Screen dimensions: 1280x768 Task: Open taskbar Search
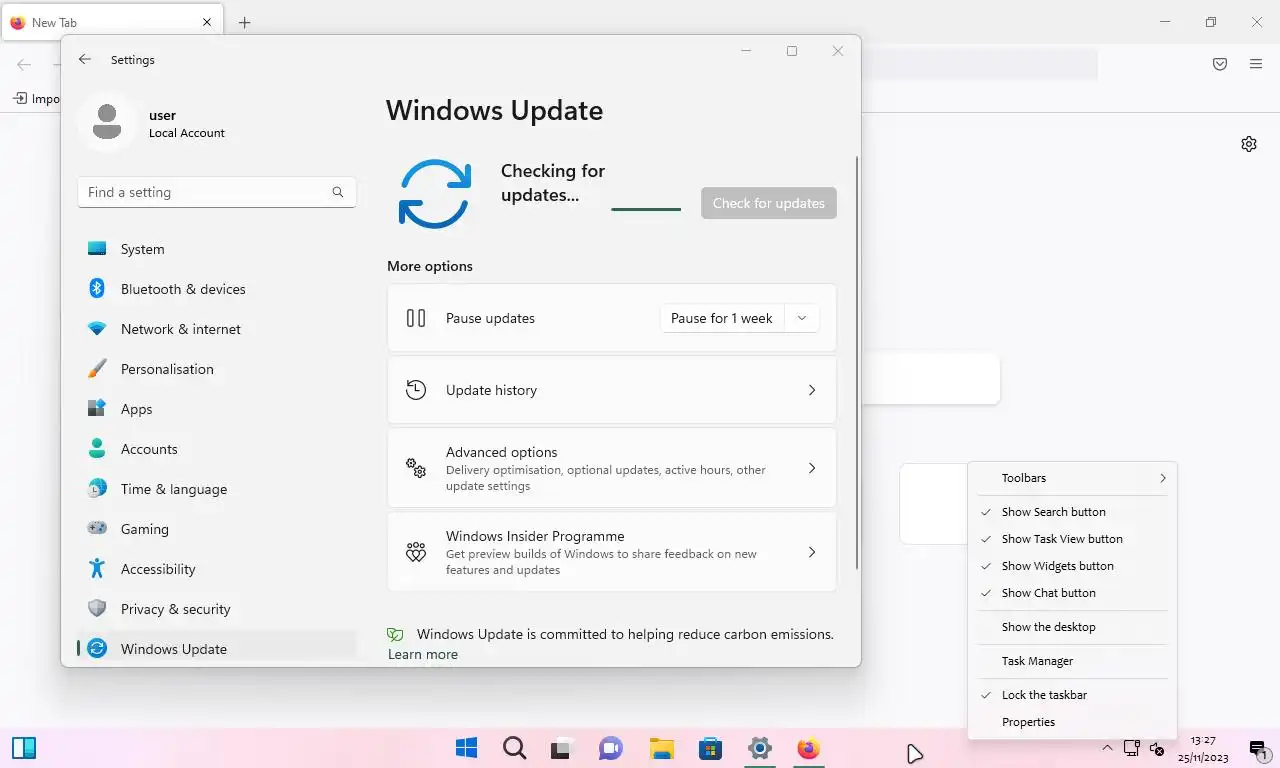[x=514, y=748]
